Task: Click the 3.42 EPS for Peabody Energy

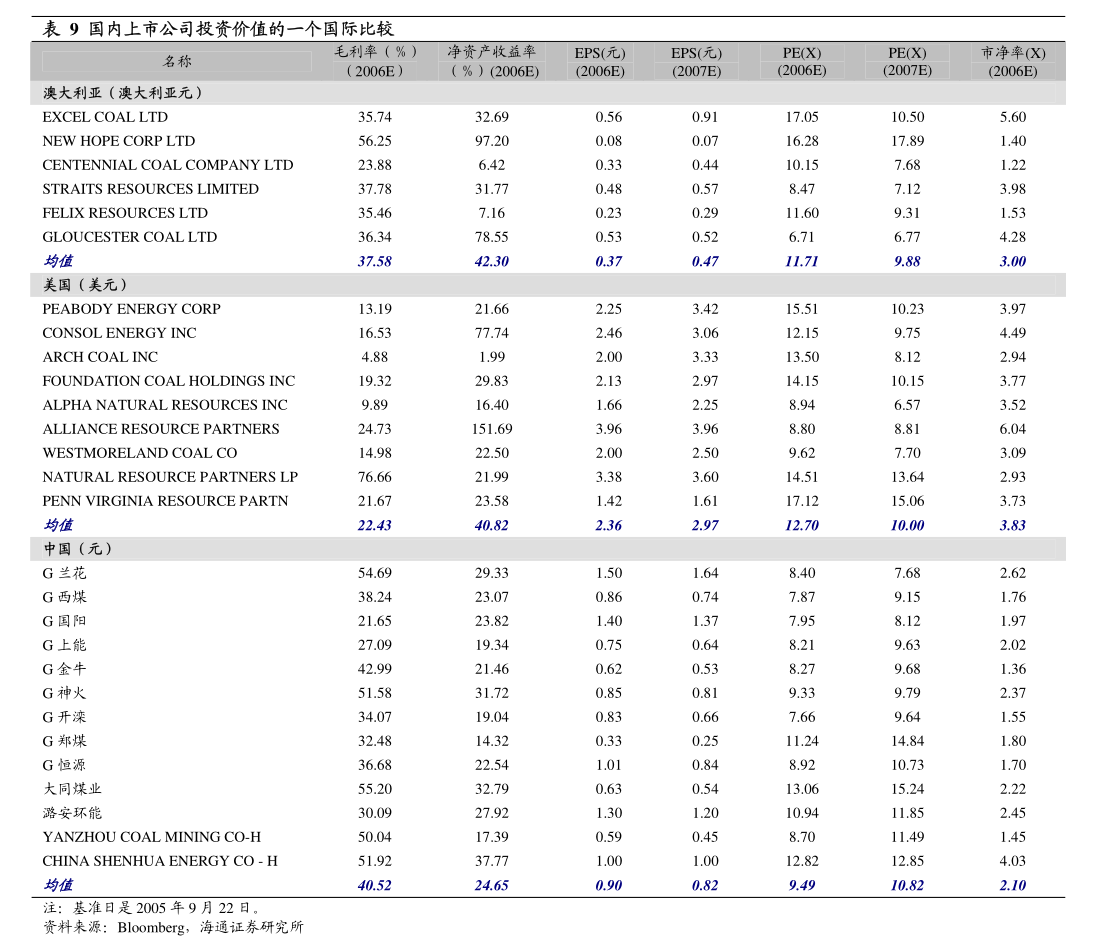Action: [705, 309]
